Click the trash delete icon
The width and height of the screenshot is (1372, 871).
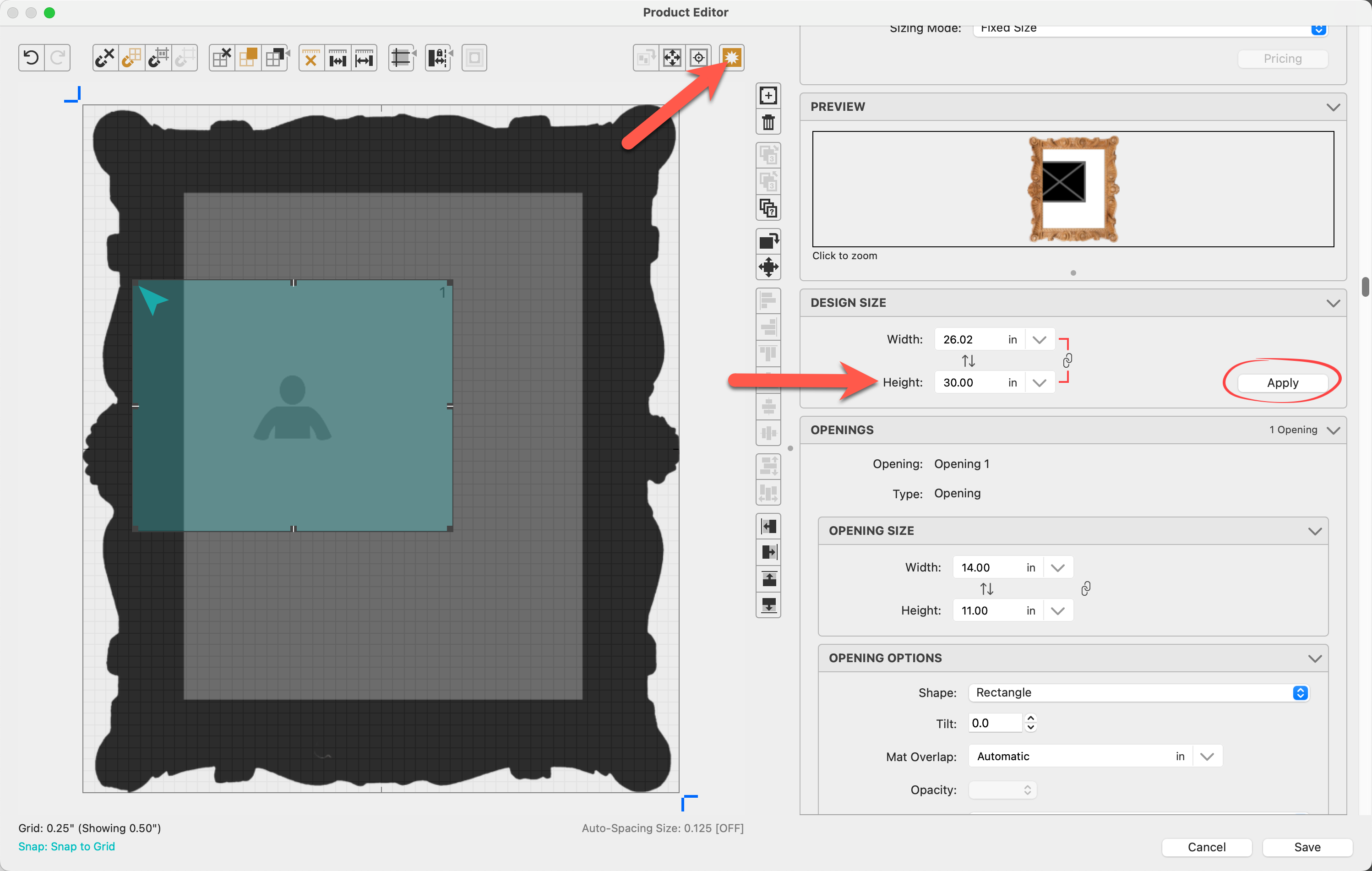(768, 122)
